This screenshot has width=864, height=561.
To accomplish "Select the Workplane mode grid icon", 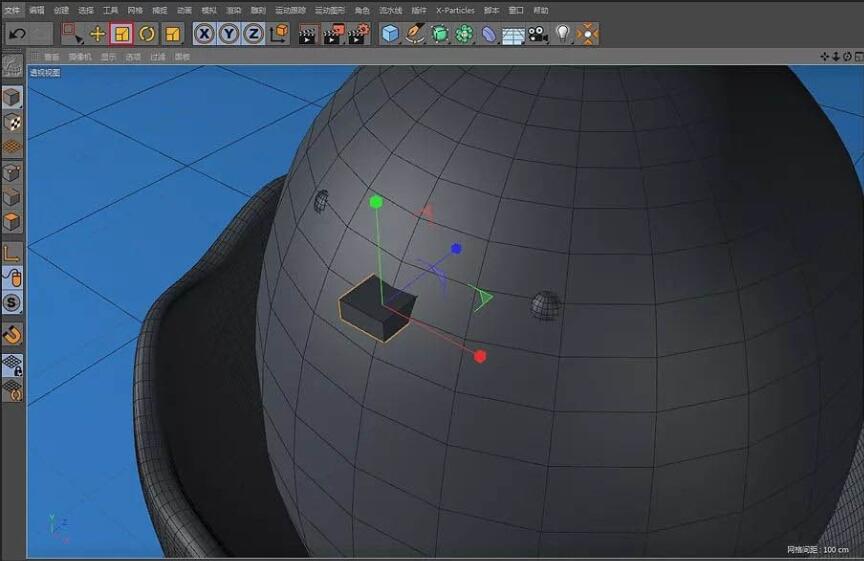I will (x=12, y=147).
